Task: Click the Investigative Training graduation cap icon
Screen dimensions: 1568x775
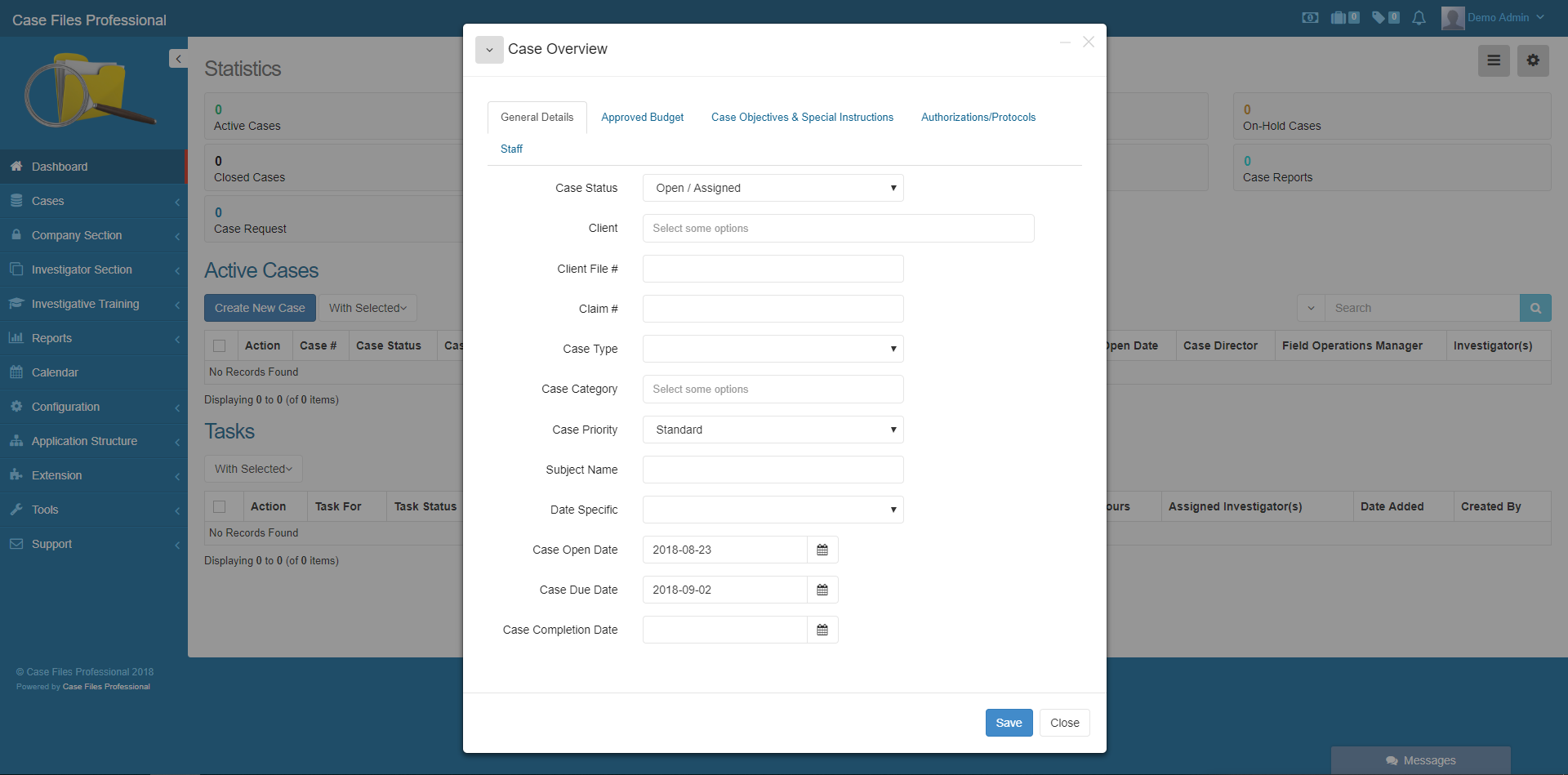Action: (x=16, y=303)
